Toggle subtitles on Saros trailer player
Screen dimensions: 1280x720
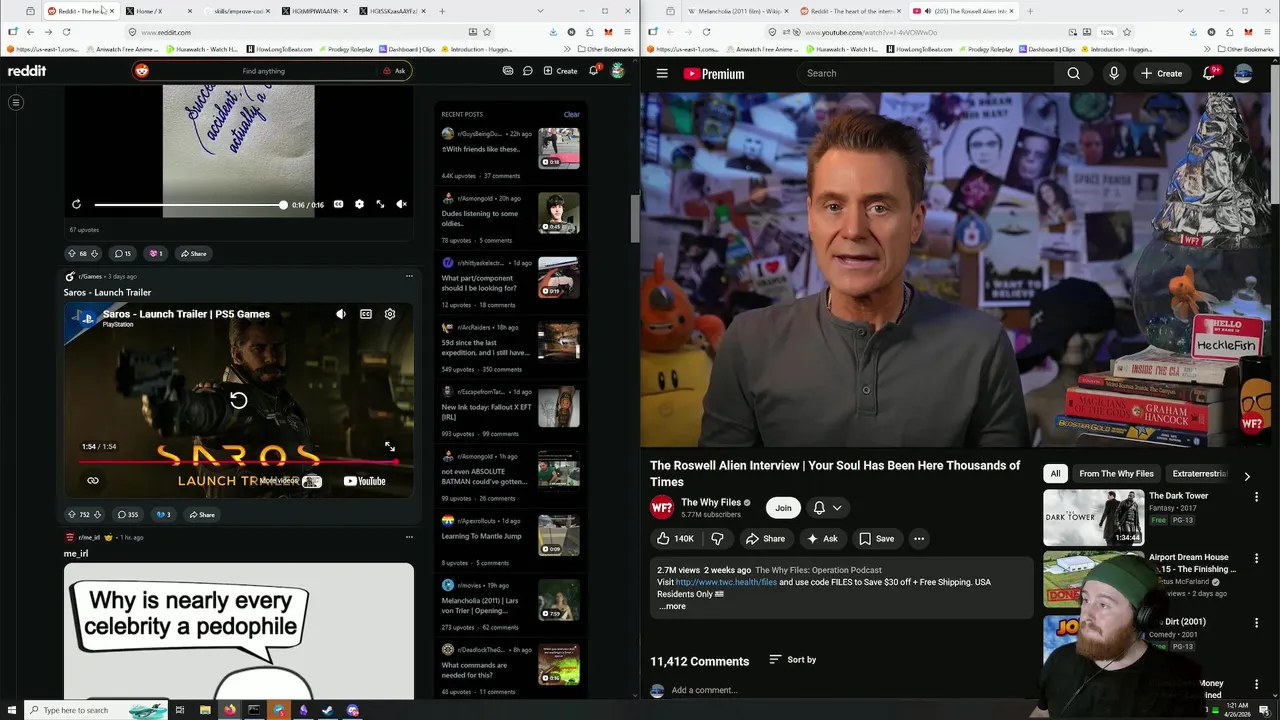click(366, 314)
